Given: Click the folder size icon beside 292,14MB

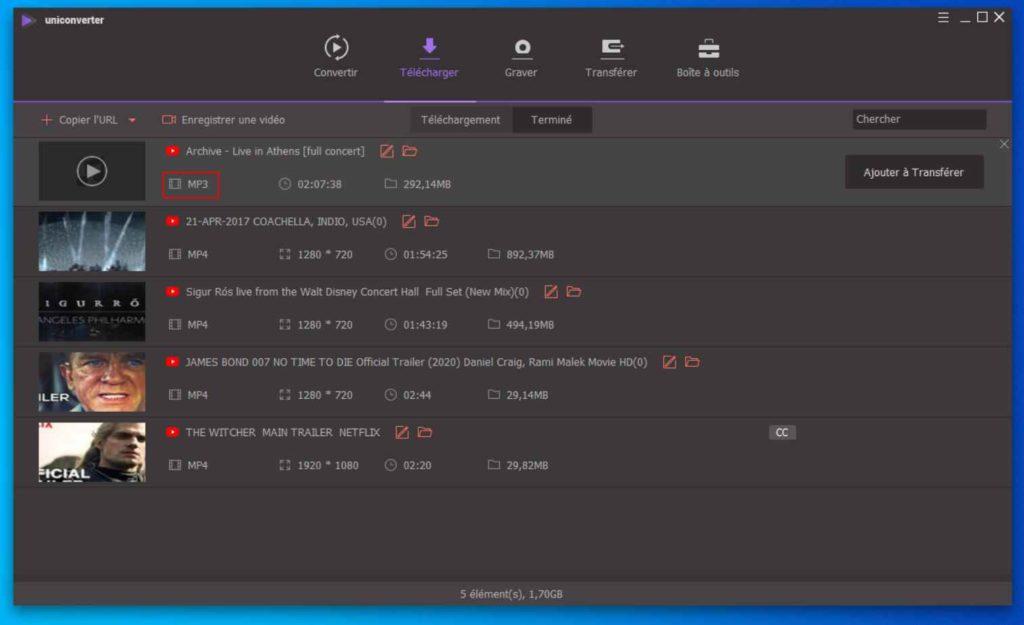Looking at the screenshot, I should (x=391, y=184).
